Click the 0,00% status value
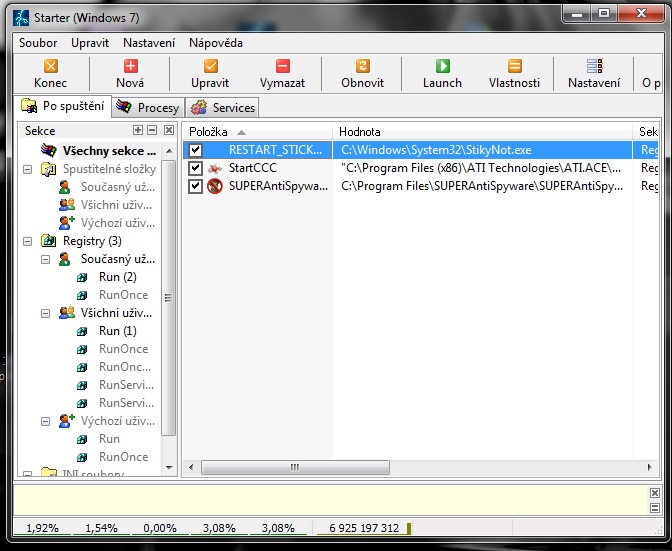The height and width of the screenshot is (551, 672). pos(160,528)
